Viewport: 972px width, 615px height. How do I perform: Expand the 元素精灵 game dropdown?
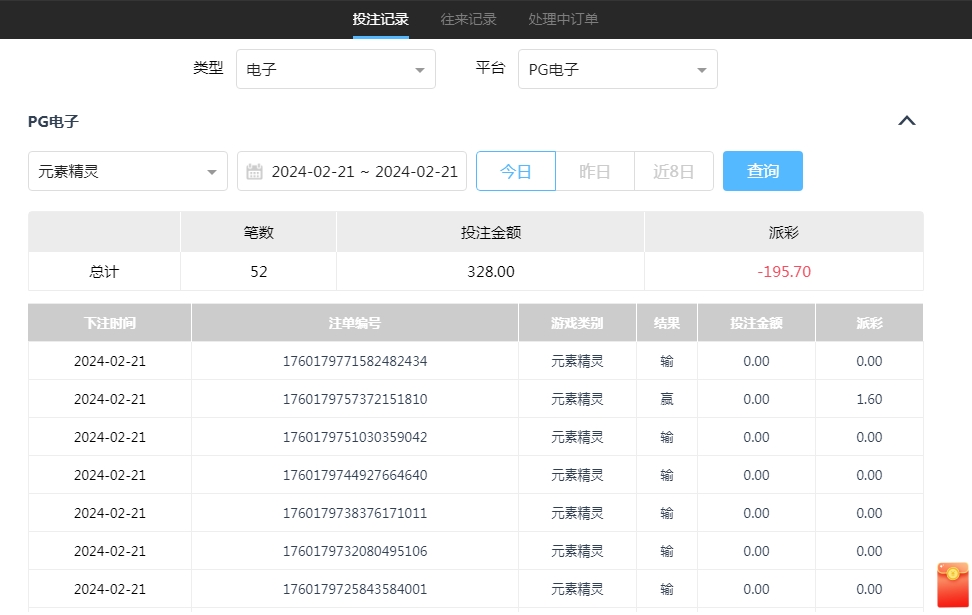tap(127, 171)
